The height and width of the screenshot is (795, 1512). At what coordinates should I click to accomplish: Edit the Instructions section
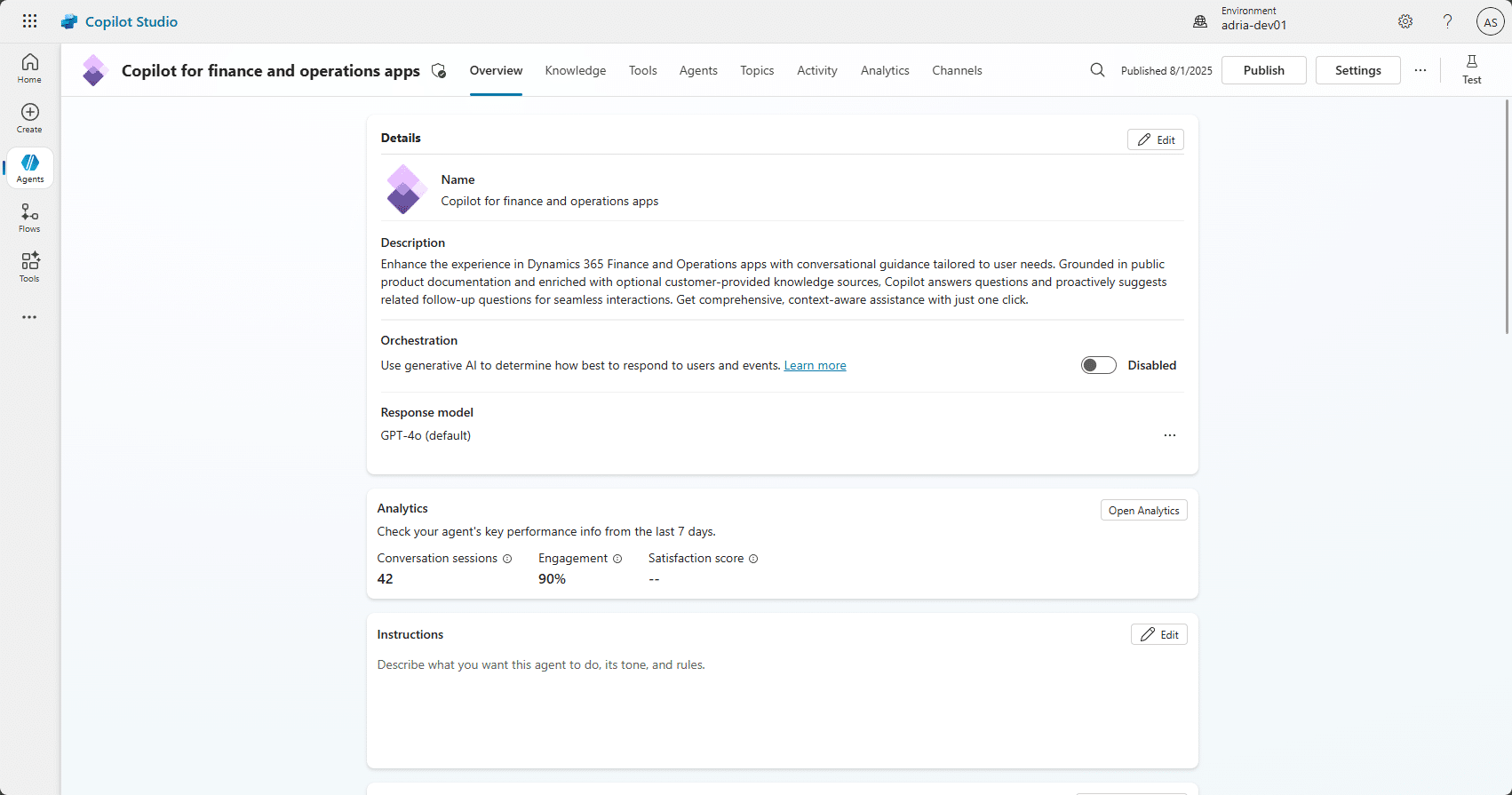1159,634
